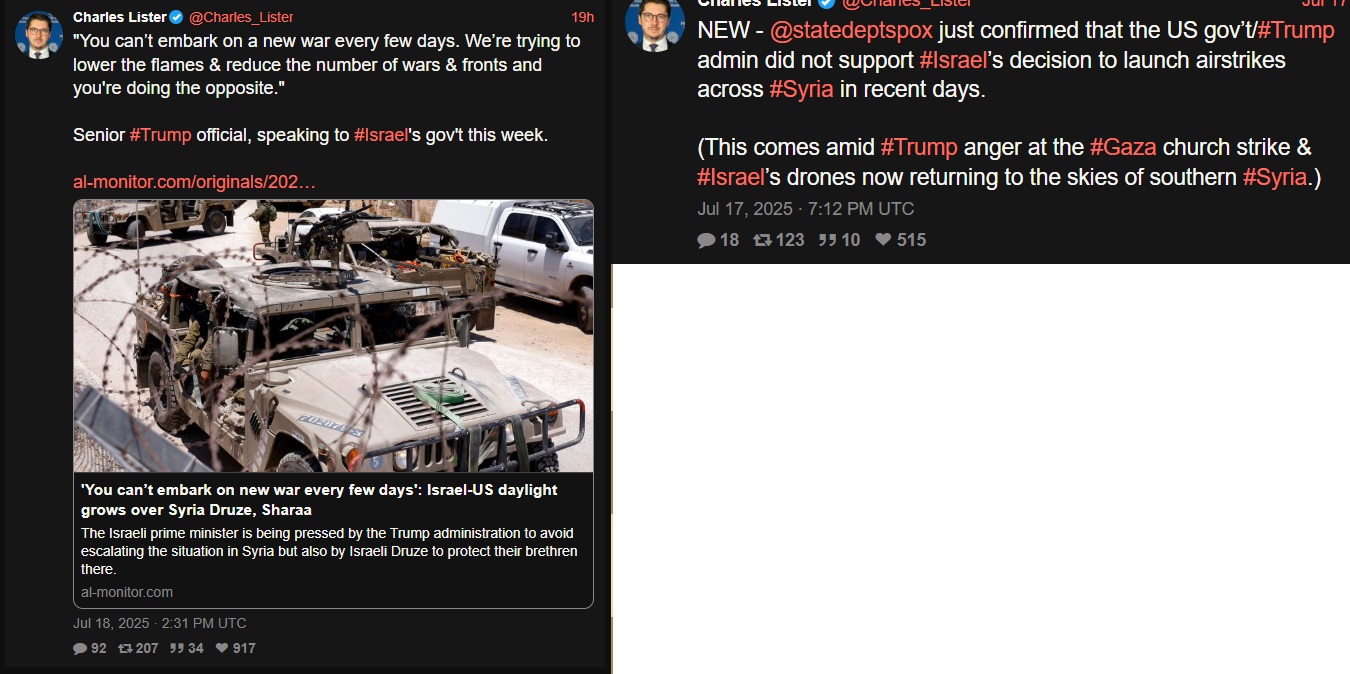Open the #Gaza hashtag
The height and width of the screenshot is (674, 1350).
click(x=1123, y=147)
